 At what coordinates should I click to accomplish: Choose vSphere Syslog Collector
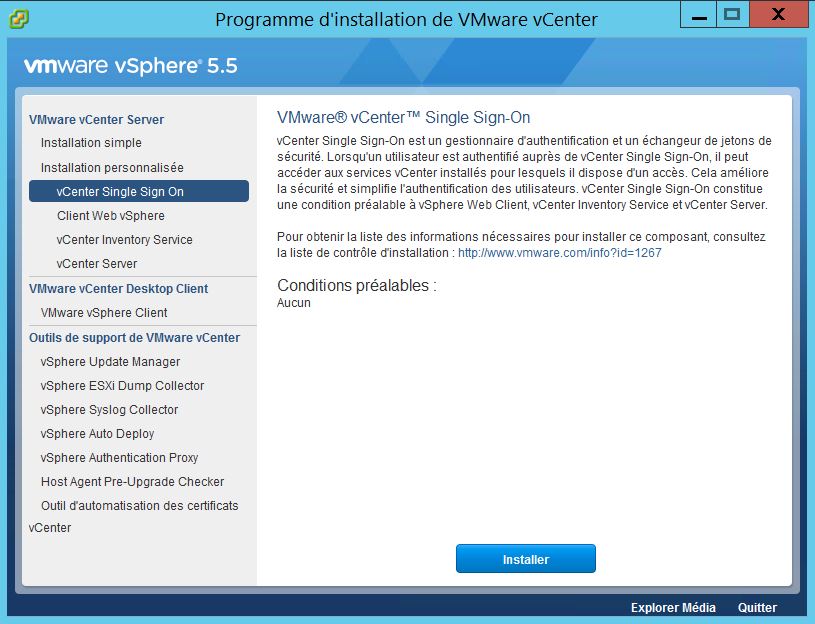[109, 409]
